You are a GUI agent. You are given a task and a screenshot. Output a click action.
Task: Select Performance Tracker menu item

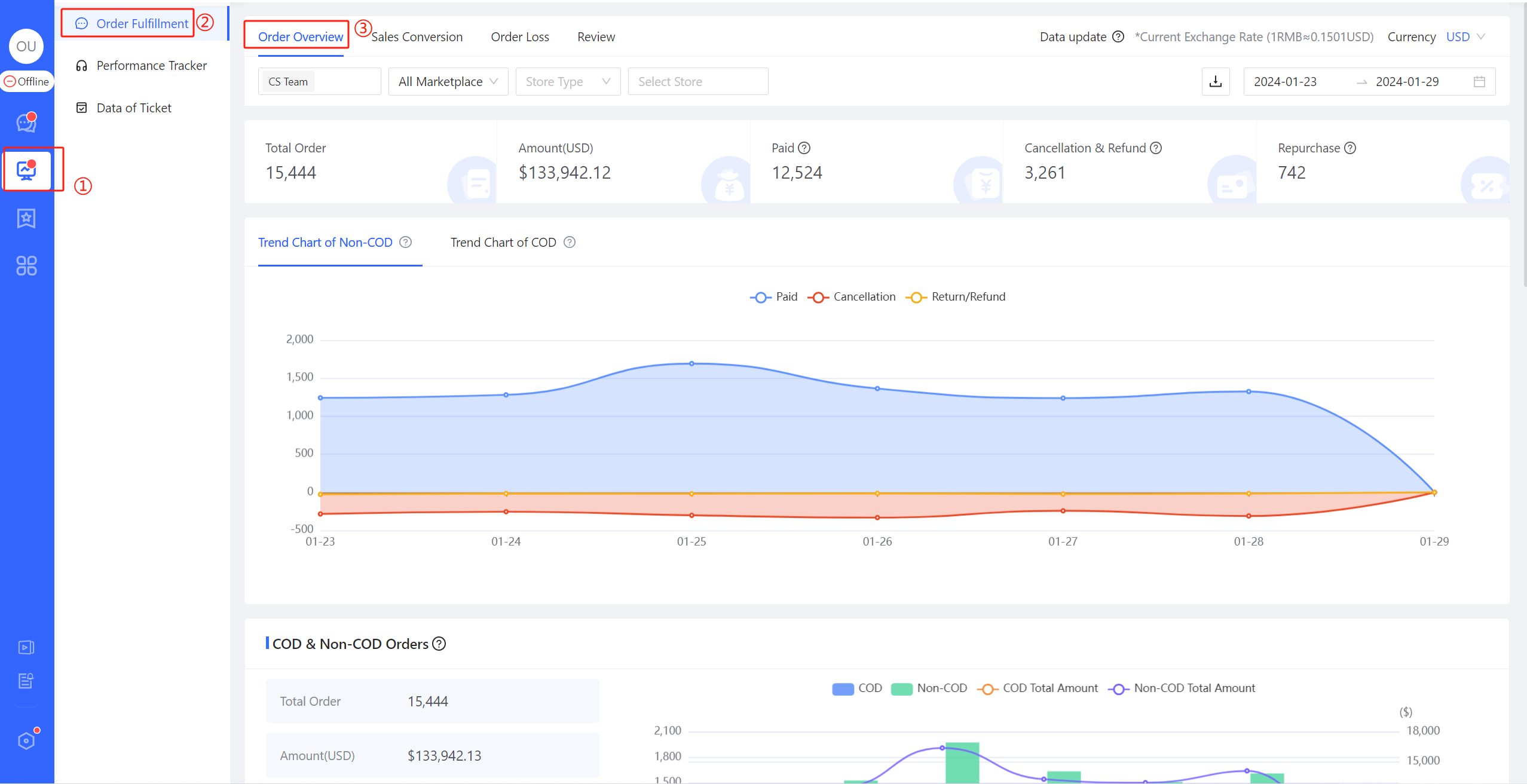[141, 65]
